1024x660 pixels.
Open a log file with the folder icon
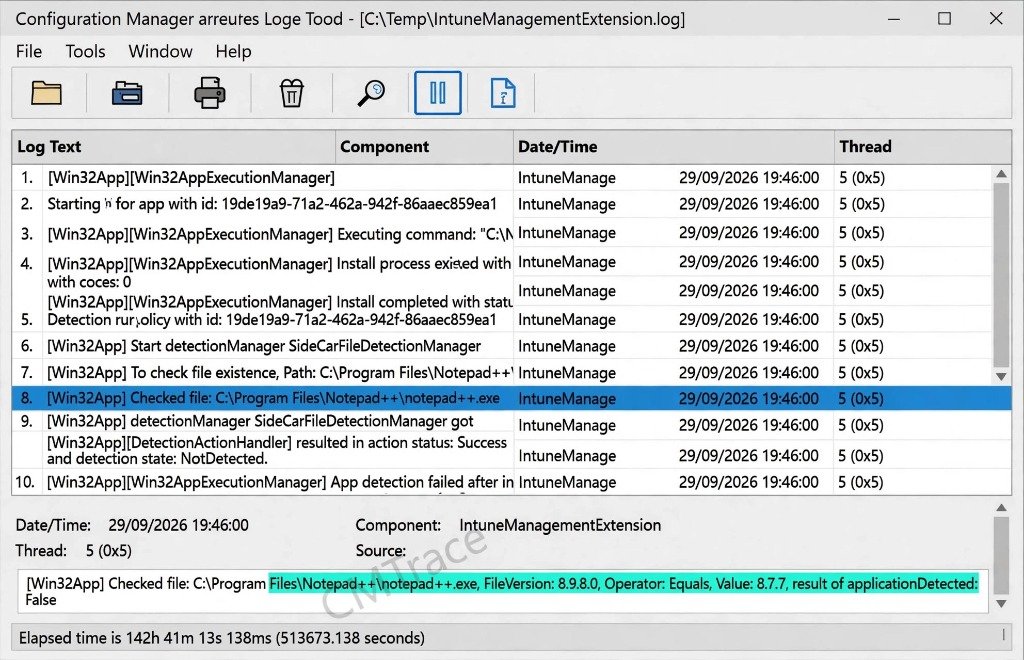[x=46, y=93]
